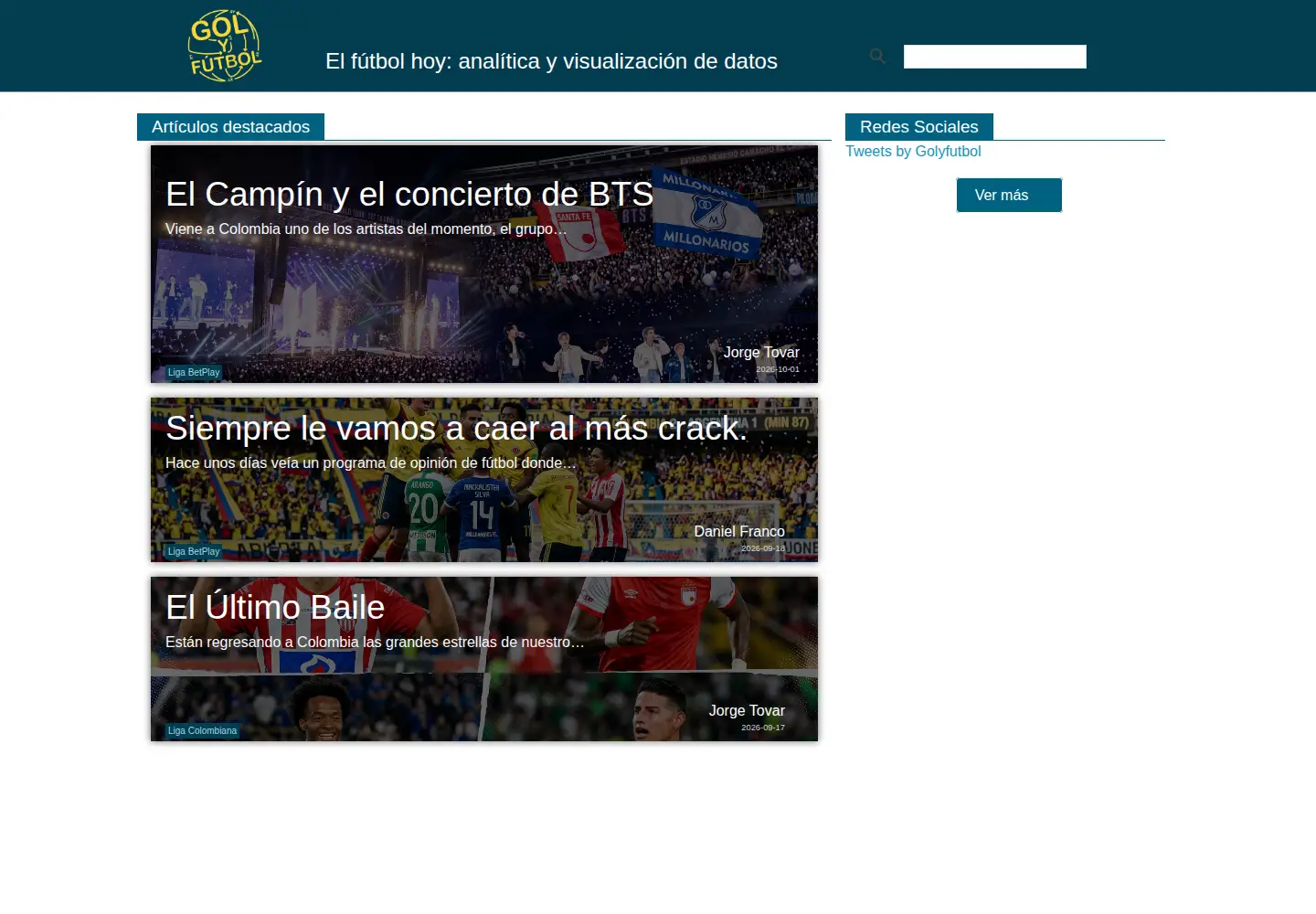Focus the search input field
The height and width of the screenshot is (914, 1316).
(x=995, y=57)
